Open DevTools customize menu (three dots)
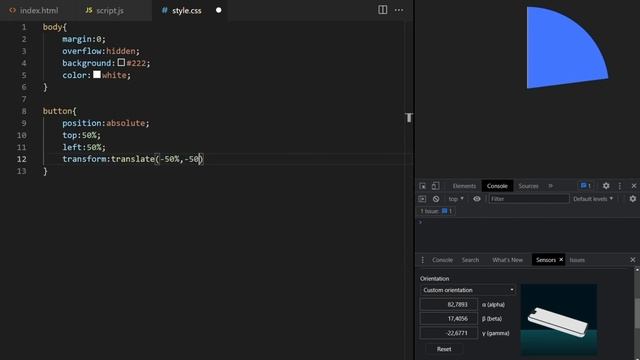Image resolution: width=640 pixels, height=360 pixels. click(620, 186)
